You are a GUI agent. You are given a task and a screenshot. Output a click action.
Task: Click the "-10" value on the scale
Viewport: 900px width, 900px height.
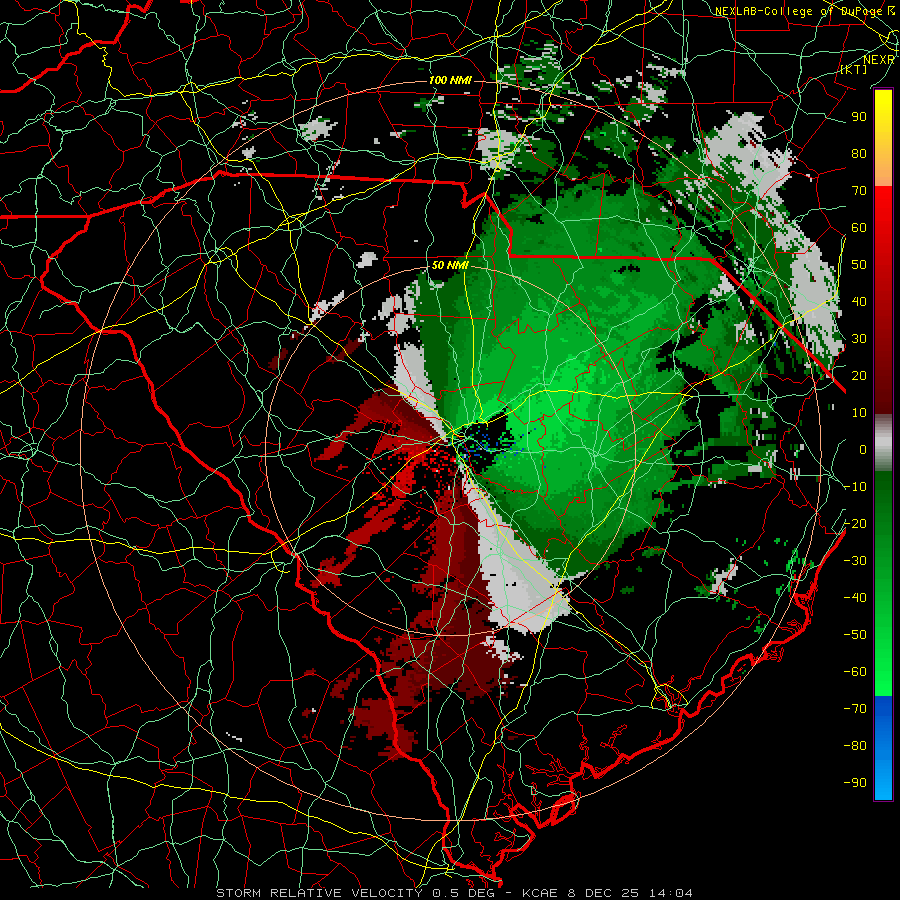855,487
